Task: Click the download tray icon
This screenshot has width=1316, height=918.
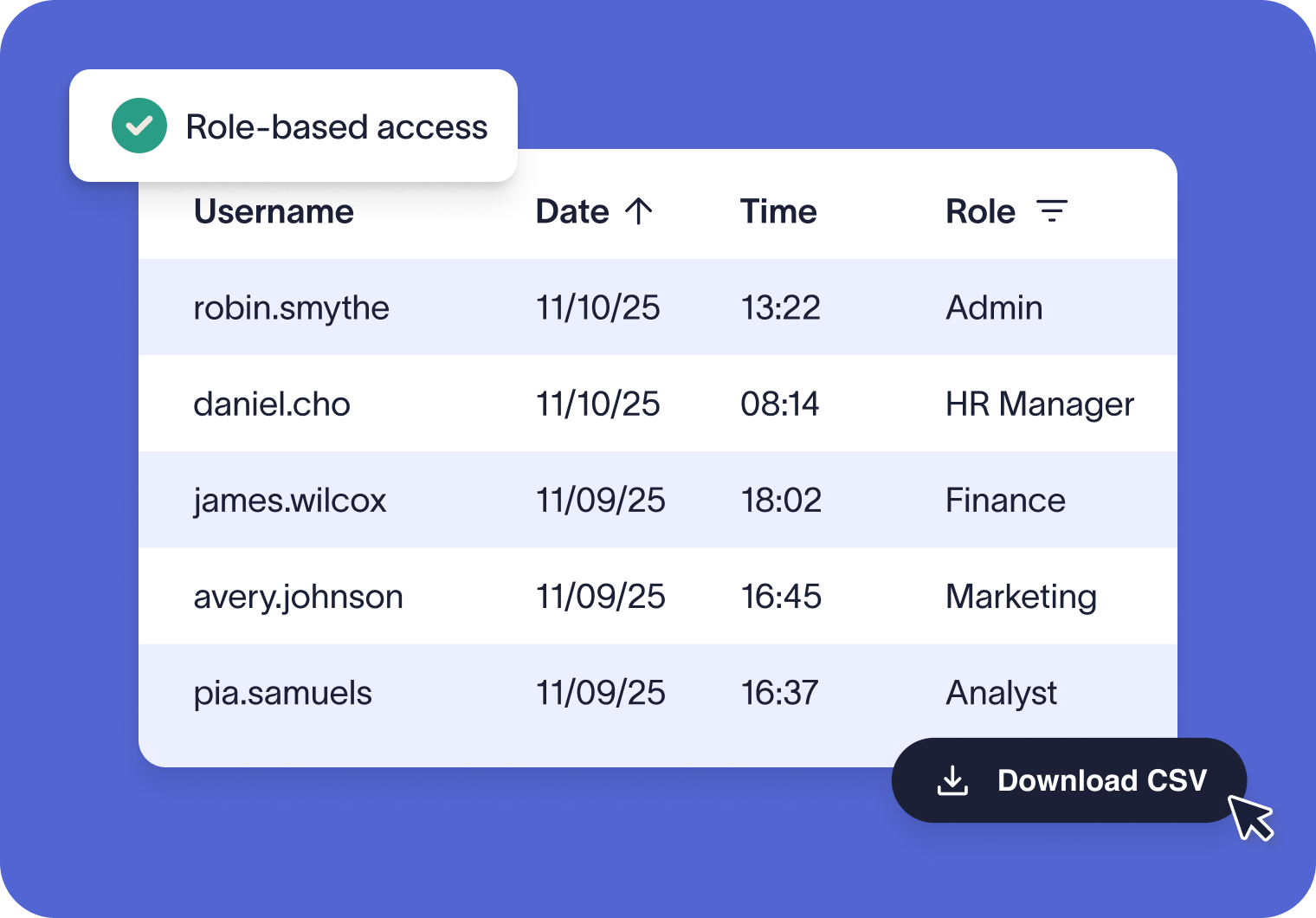Action: click(x=952, y=780)
